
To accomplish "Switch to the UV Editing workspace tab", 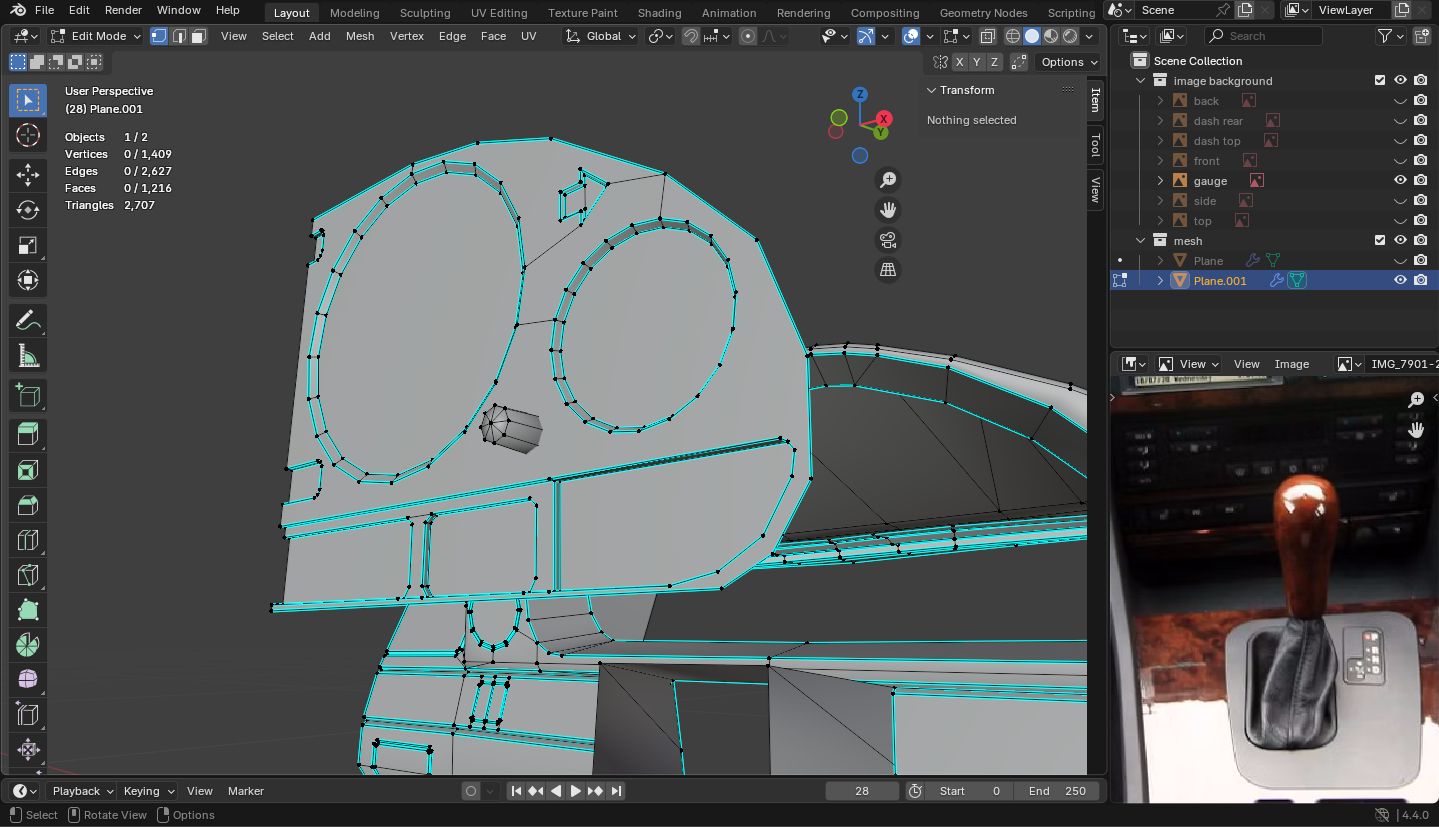I will click(498, 13).
